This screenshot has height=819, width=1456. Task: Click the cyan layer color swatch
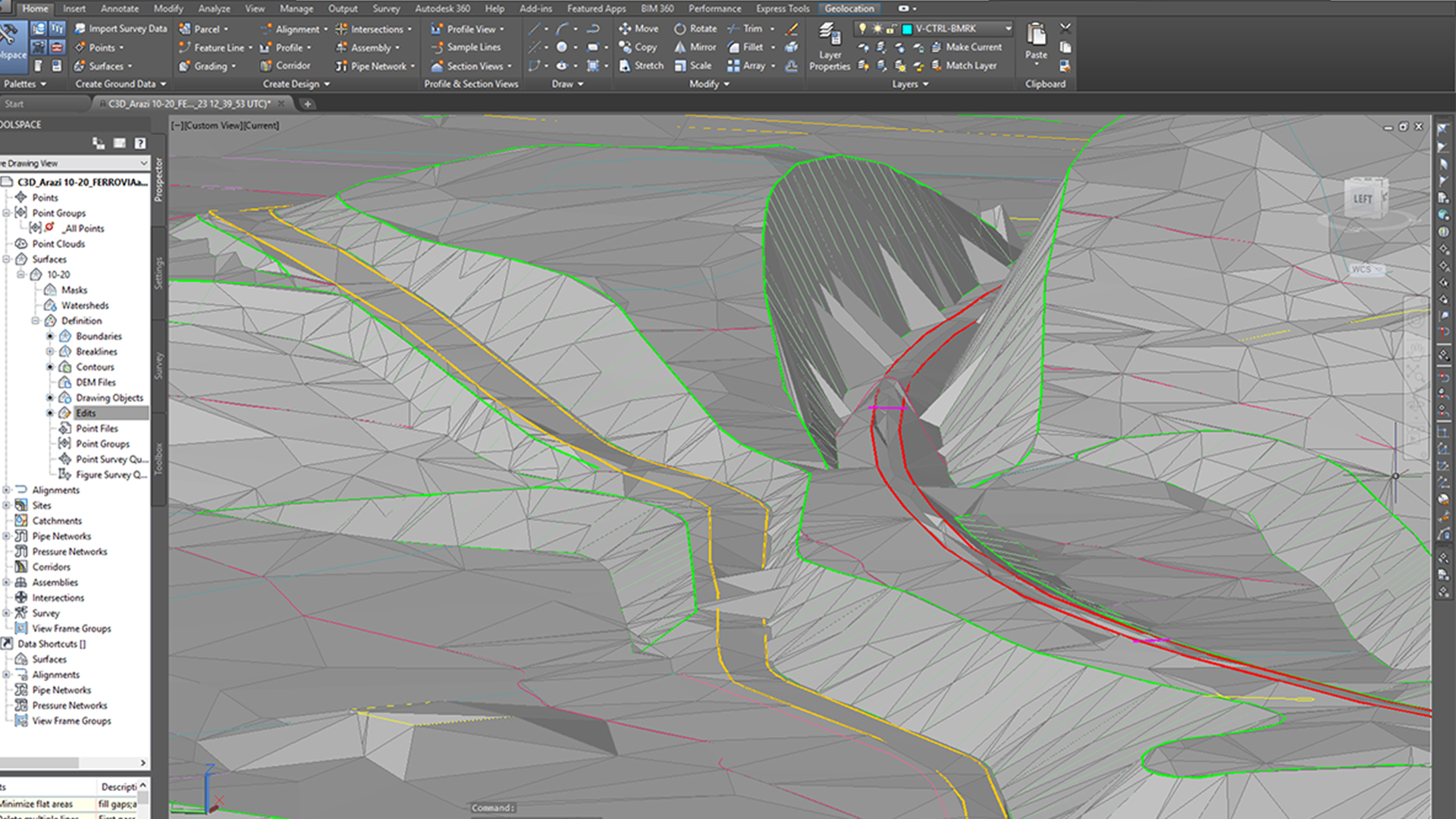pyautogui.click(x=907, y=29)
